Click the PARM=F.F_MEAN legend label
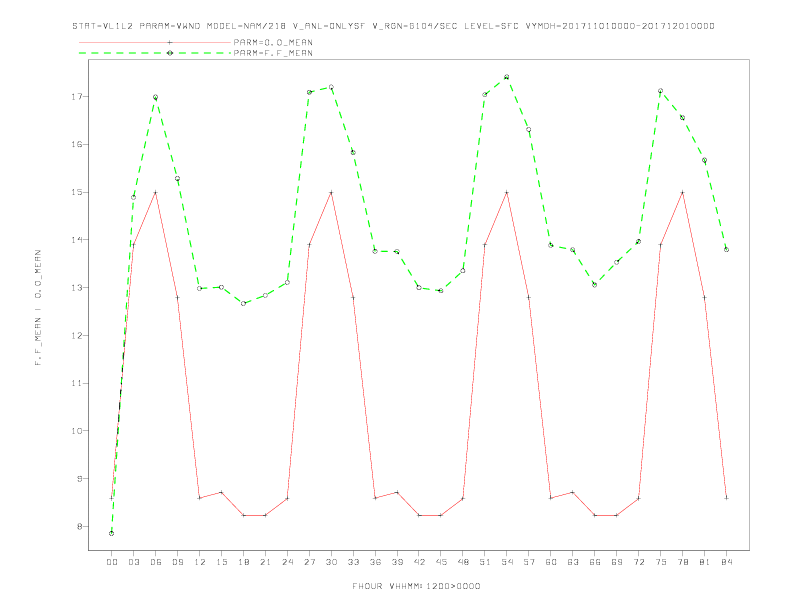Image resolution: width=792 pixels, height=612 pixels. (x=273, y=53)
